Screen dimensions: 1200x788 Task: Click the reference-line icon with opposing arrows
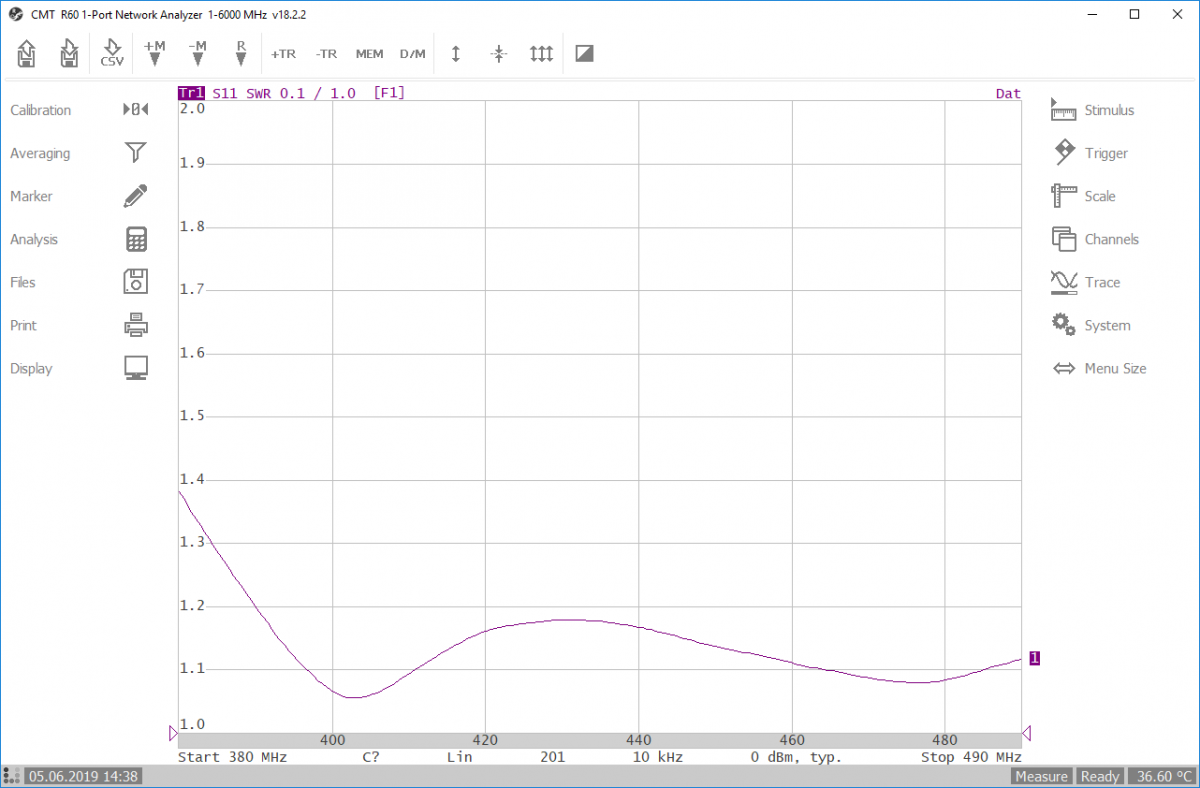click(499, 54)
